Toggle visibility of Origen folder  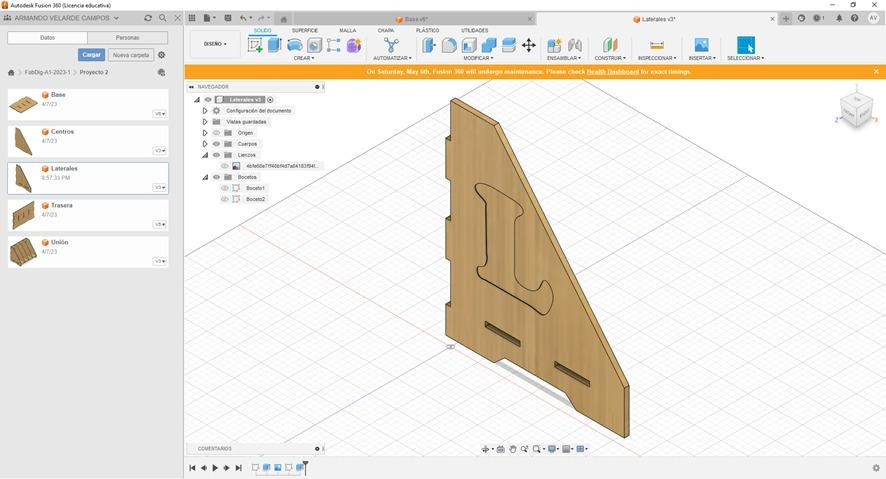coord(216,133)
